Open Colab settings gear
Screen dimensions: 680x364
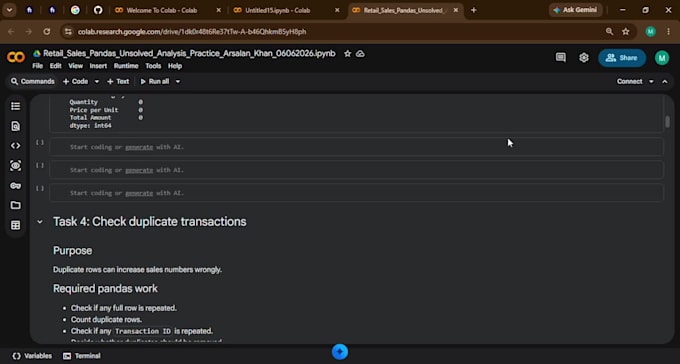(x=584, y=58)
